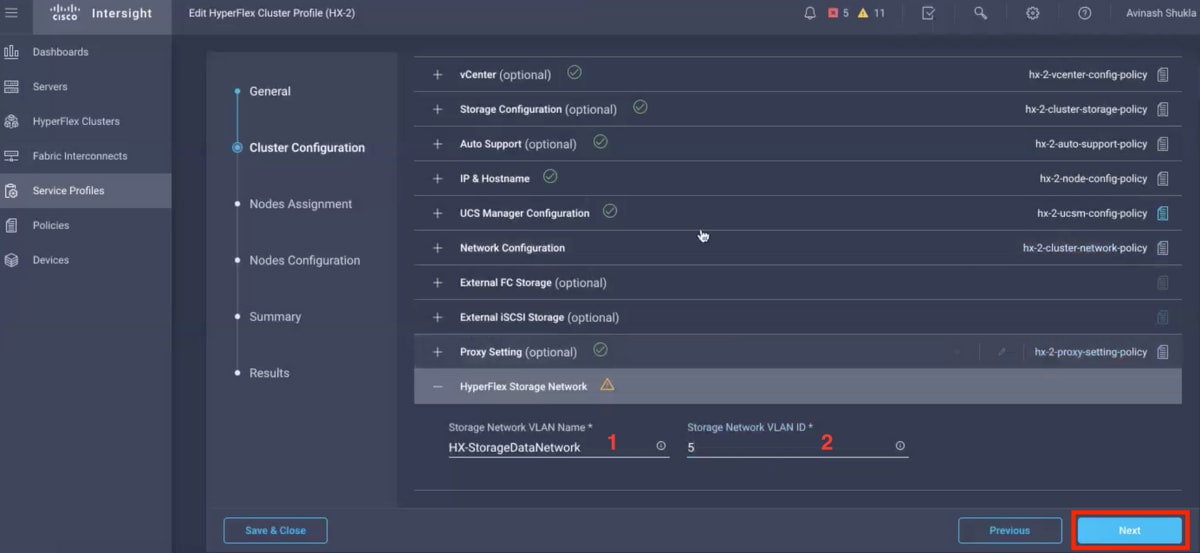Open the search magnifier in header

click(981, 13)
